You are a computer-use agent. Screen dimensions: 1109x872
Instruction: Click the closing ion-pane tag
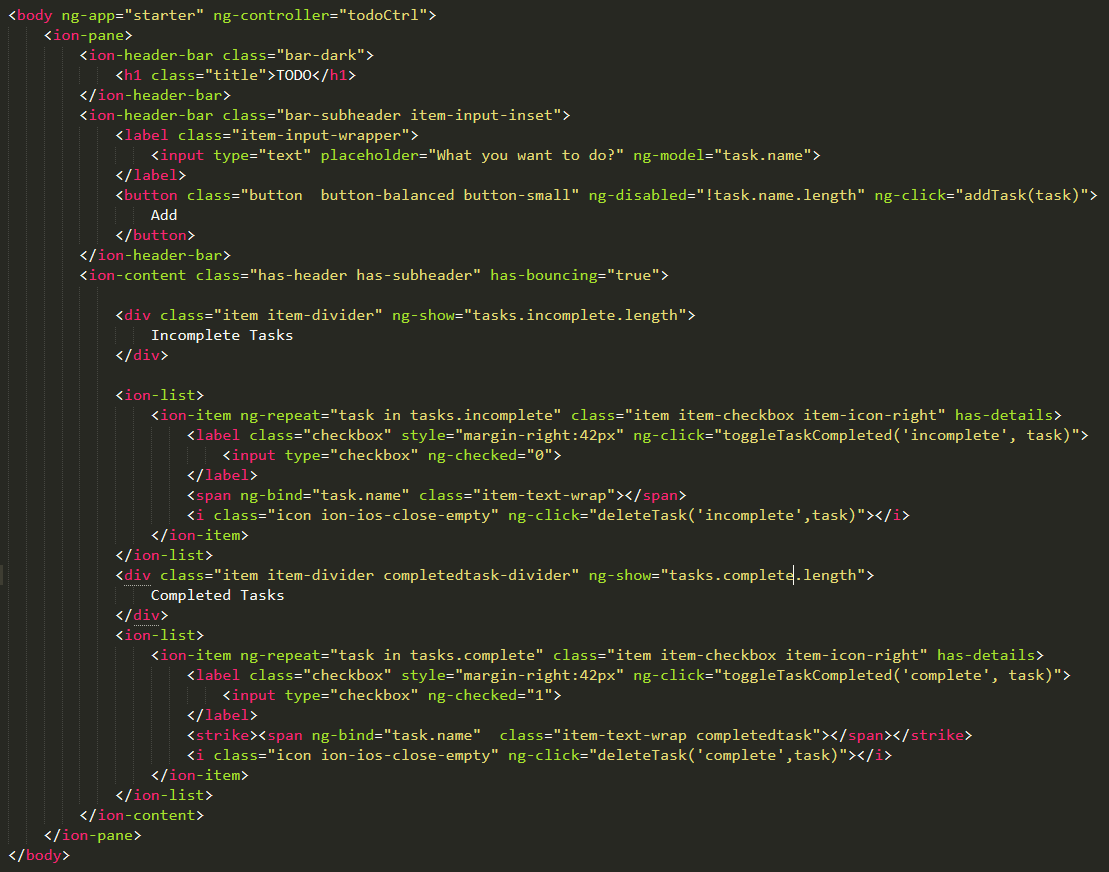point(93,835)
